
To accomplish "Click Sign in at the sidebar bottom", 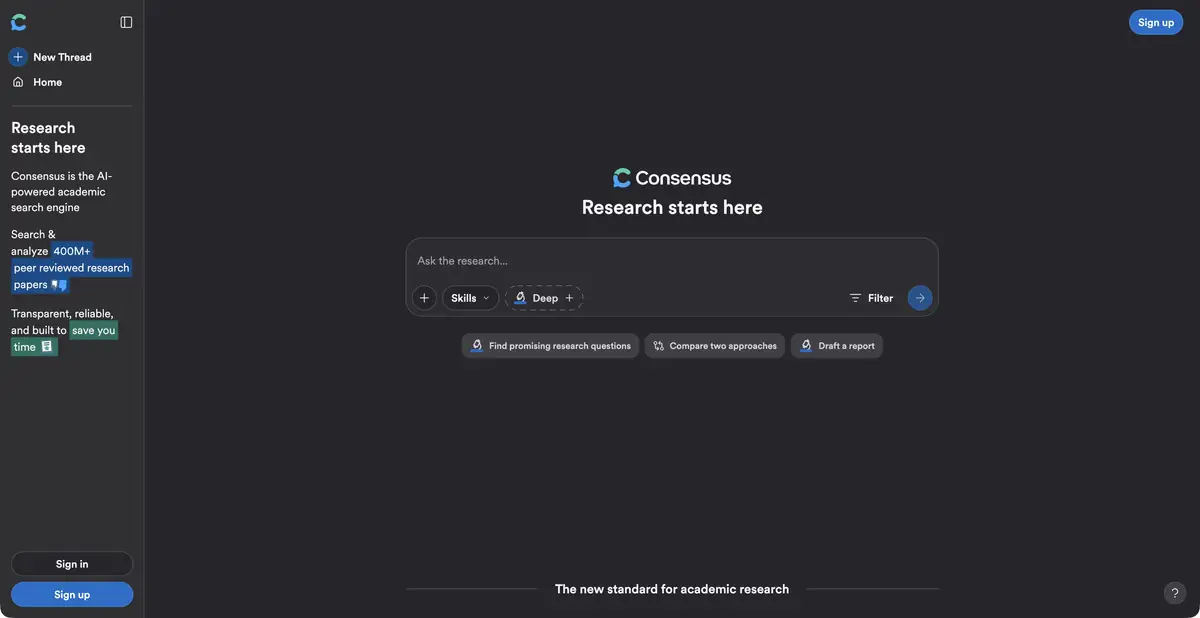I will (72, 564).
